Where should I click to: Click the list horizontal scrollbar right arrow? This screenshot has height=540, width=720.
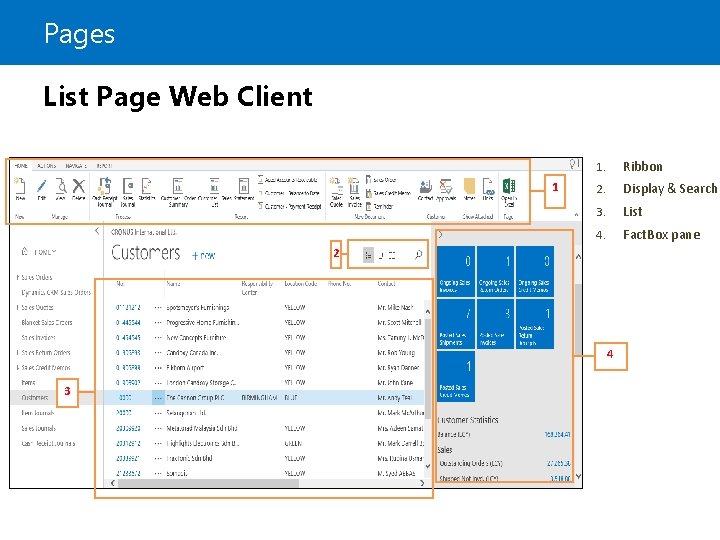422,483
